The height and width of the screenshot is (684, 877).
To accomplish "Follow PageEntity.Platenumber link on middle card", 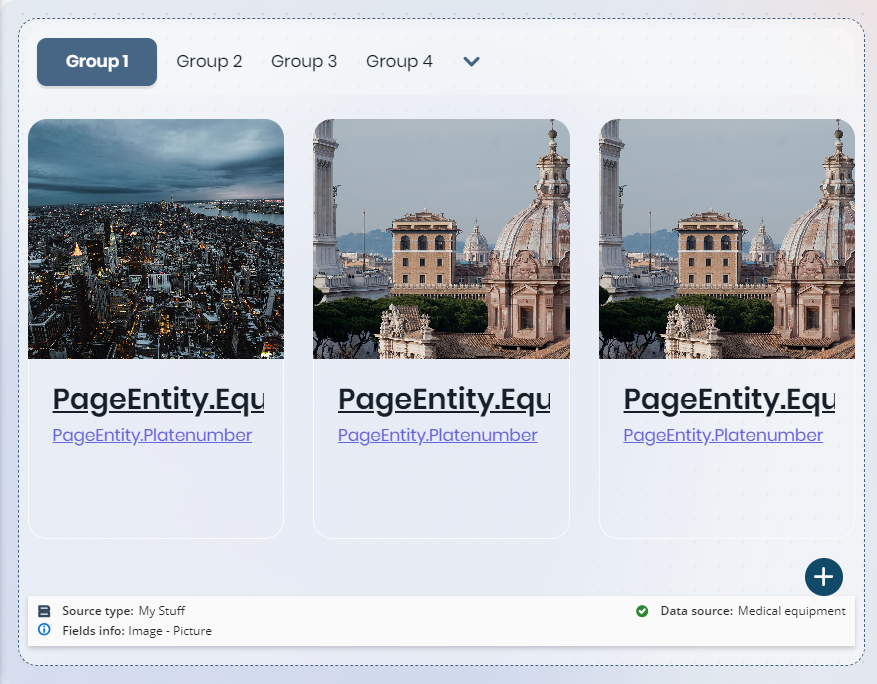I will pos(437,435).
